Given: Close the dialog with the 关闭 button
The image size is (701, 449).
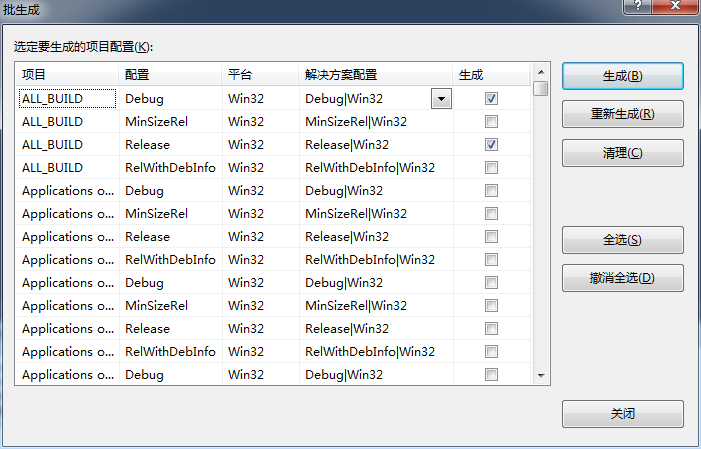Looking at the screenshot, I should (x=622, y=414).
